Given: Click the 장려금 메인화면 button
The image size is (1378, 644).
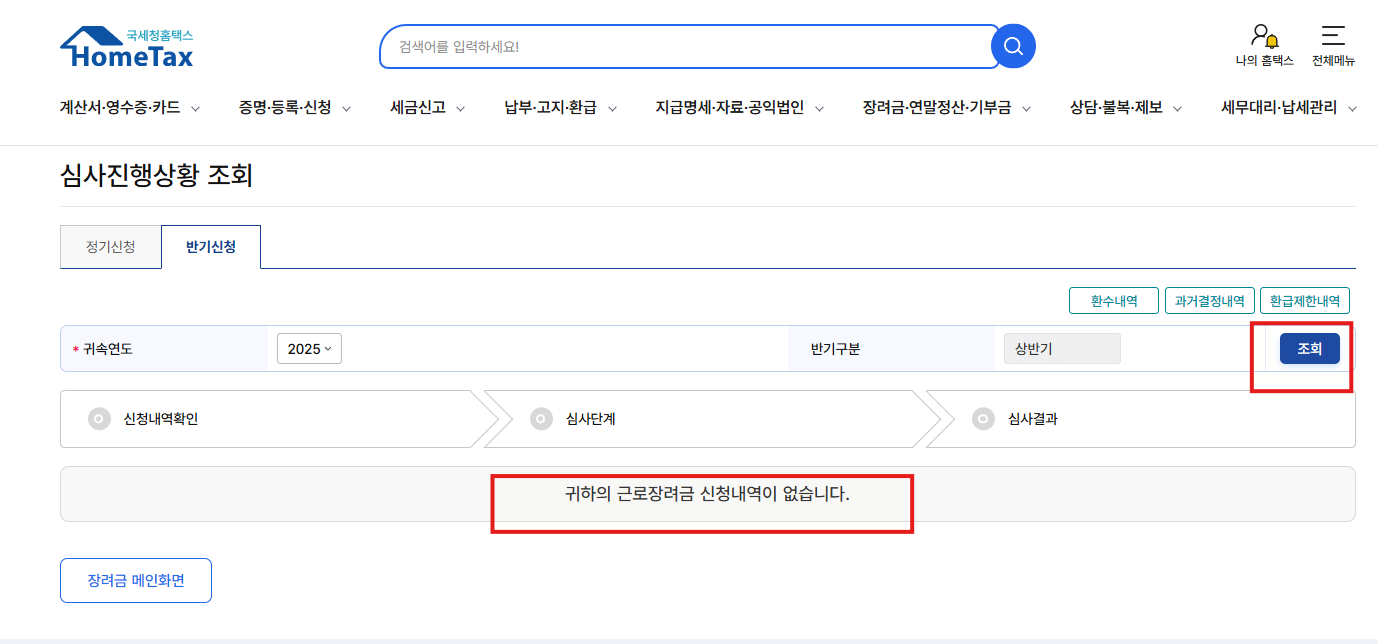Looking at the screenshot, I should (x=135, y=580).
